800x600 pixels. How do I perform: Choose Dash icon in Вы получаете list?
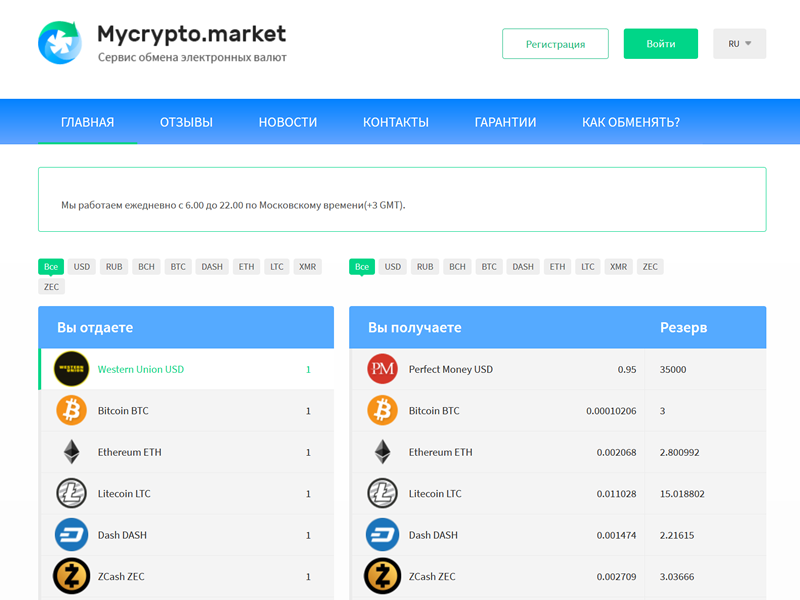tap(383, 535)
